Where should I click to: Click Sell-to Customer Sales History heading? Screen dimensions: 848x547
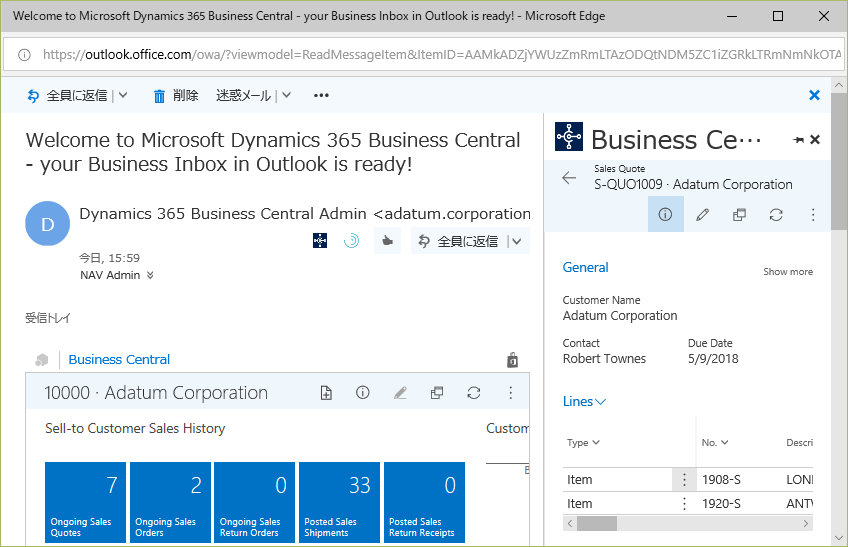click(135, 429)
